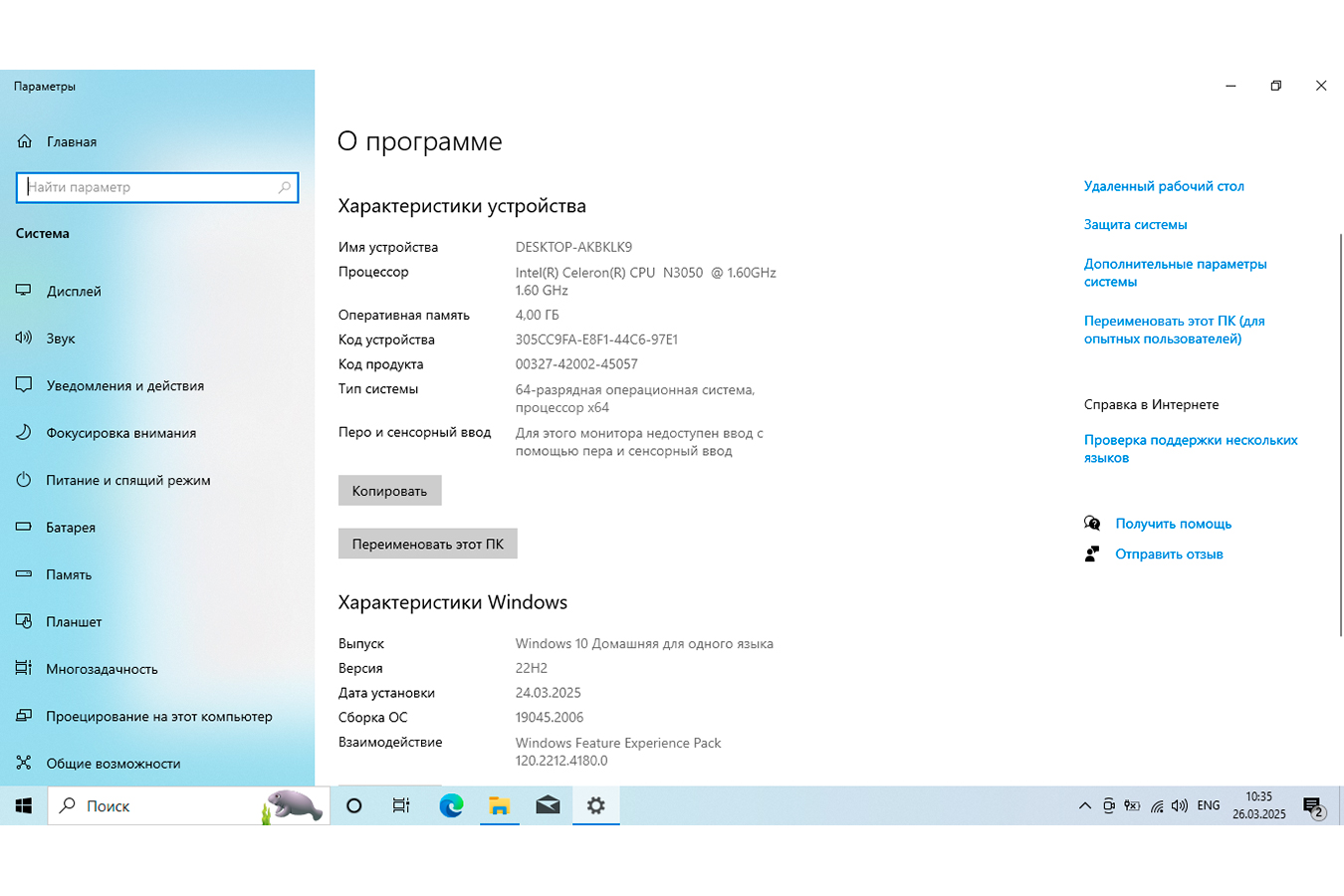Click the manatee search highlight icon

[x=293, y=805]
